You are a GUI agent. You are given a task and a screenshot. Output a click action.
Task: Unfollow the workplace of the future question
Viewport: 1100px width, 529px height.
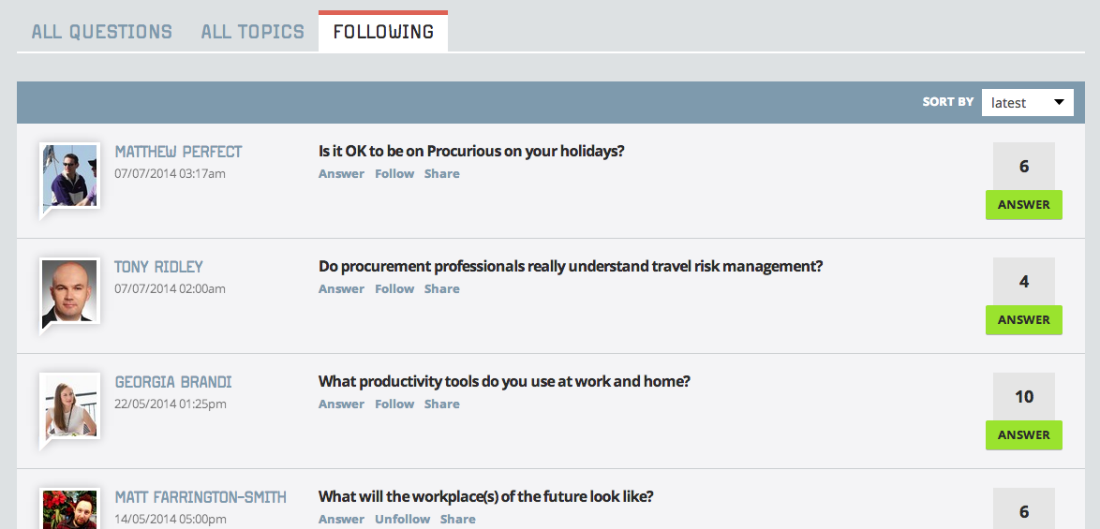(x=402, y=519)
